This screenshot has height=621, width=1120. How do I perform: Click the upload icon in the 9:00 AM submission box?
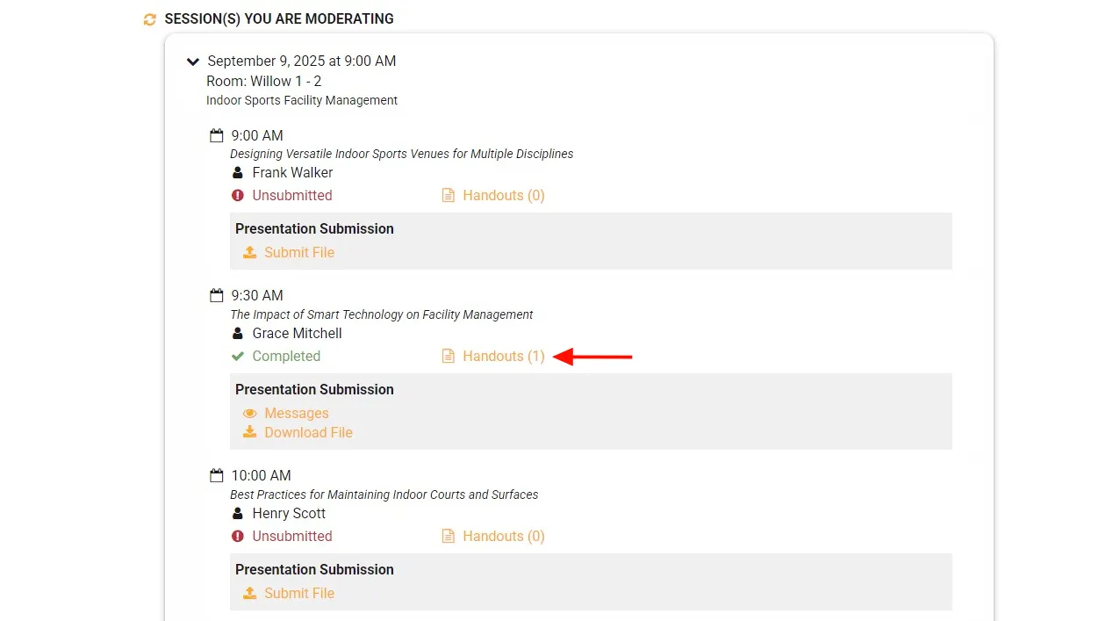[249, 252]
